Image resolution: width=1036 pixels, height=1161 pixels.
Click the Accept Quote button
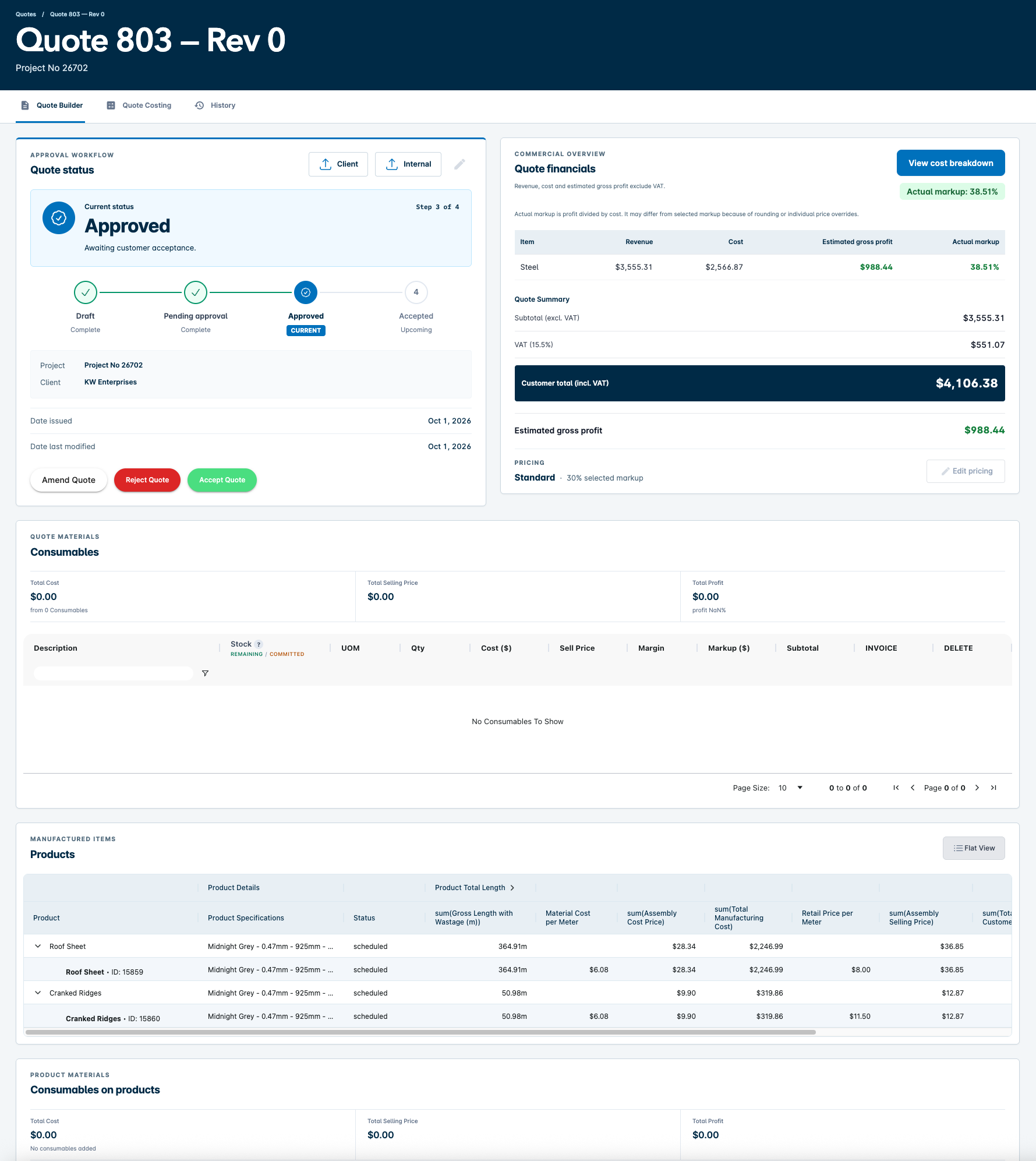[222, 480]
